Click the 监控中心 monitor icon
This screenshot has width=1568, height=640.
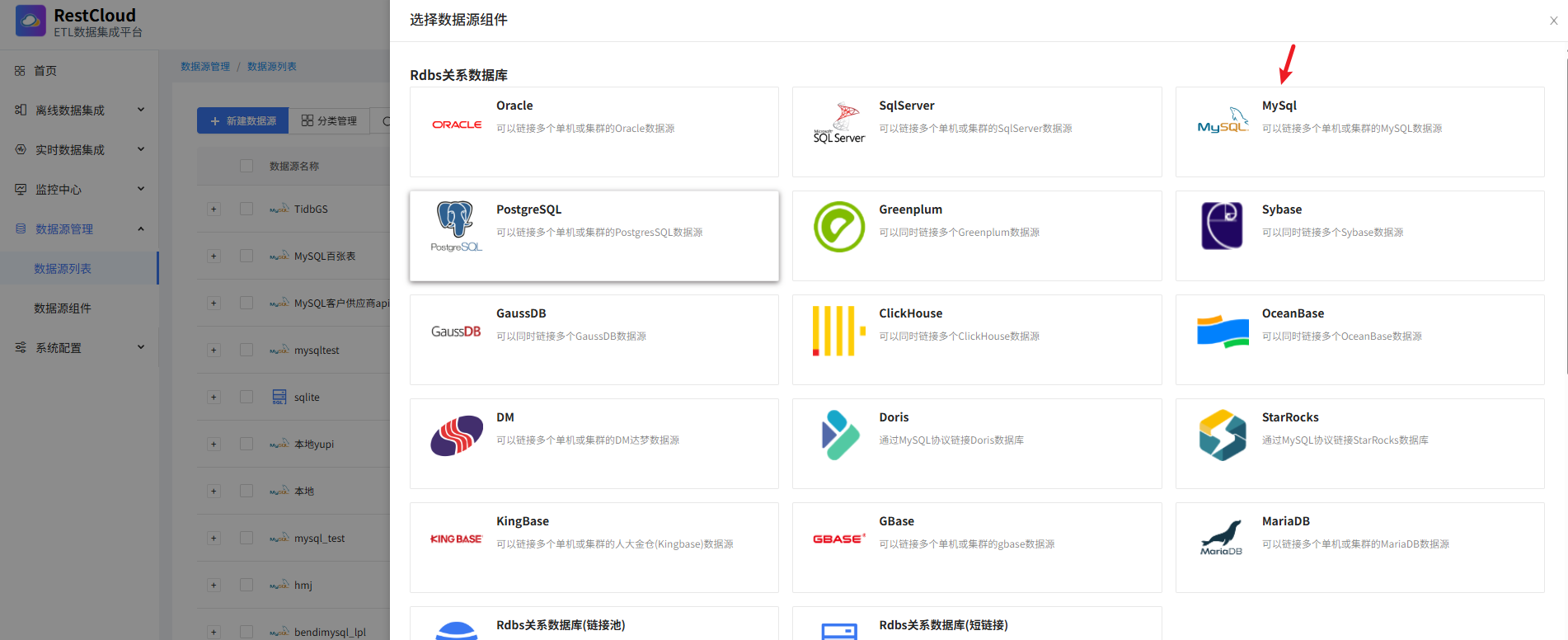21,189
